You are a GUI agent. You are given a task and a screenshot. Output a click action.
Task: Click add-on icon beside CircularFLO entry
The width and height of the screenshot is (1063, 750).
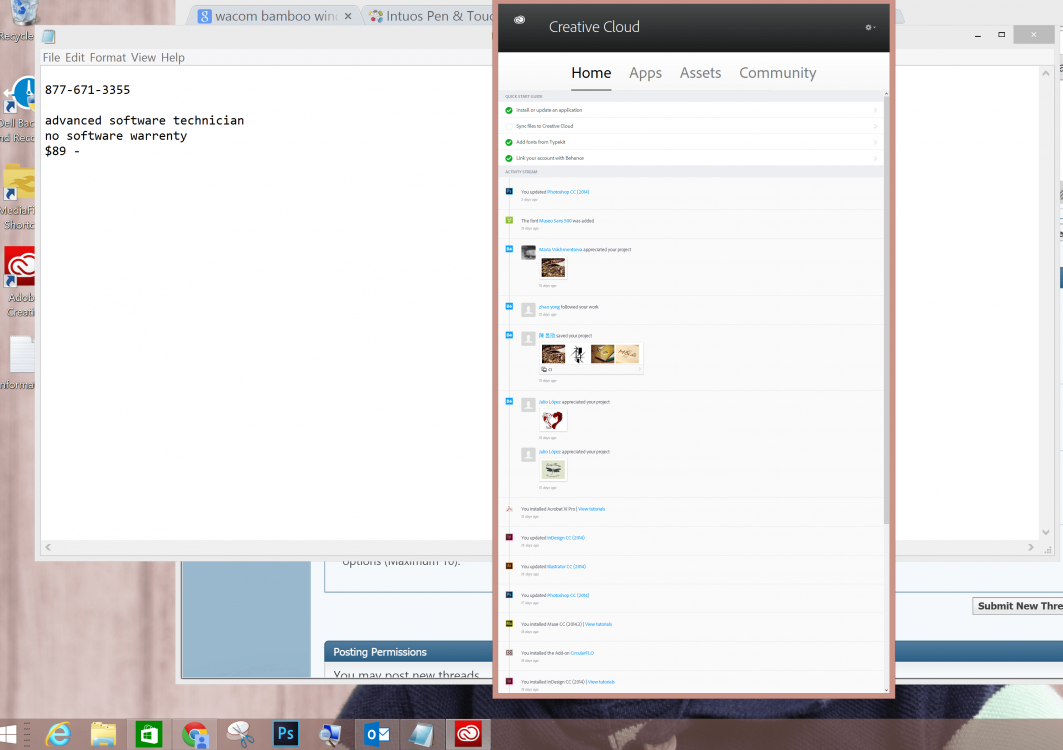pos(509,652)
